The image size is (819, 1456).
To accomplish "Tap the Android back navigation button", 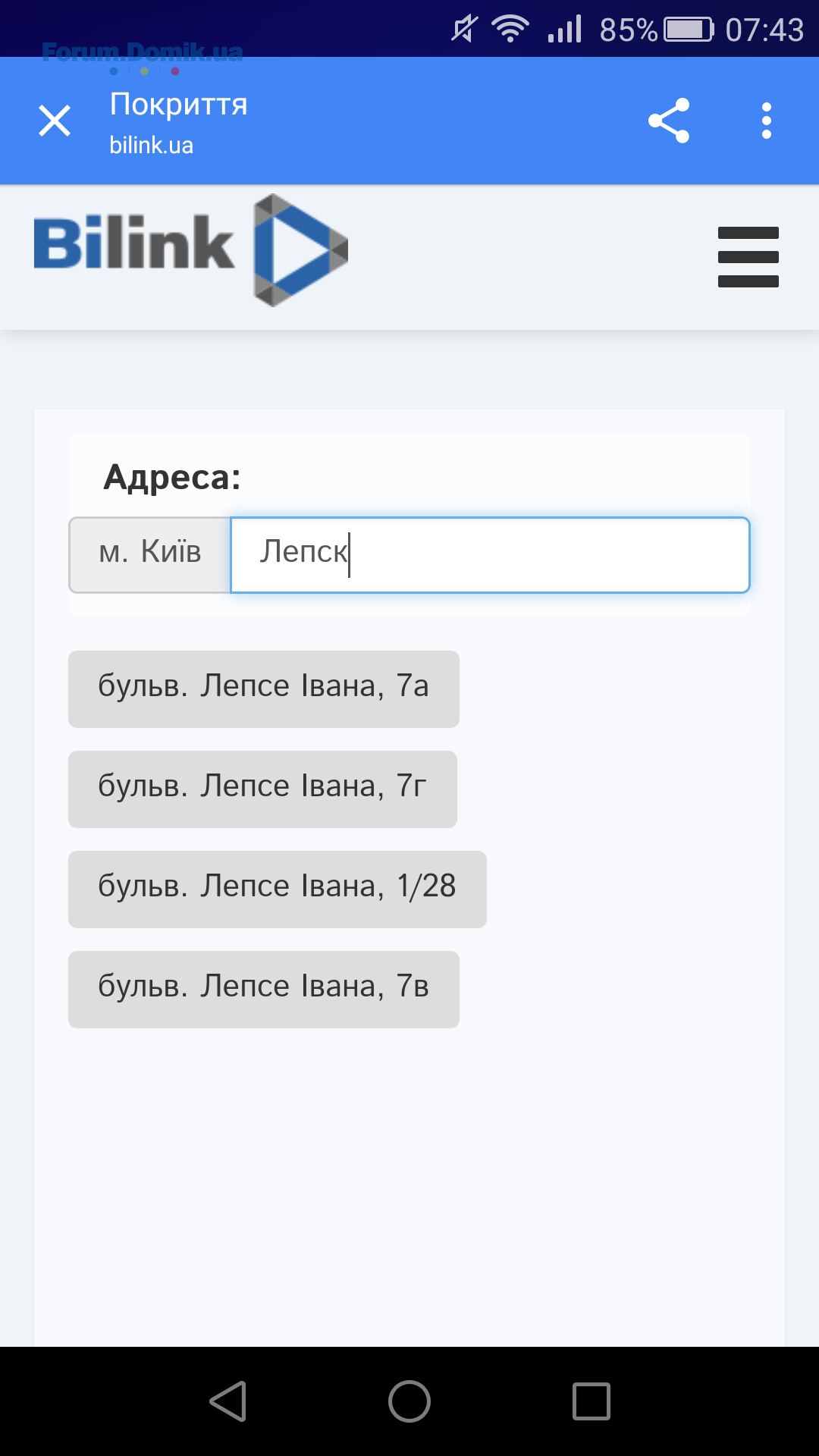I will coord(227,1401).
